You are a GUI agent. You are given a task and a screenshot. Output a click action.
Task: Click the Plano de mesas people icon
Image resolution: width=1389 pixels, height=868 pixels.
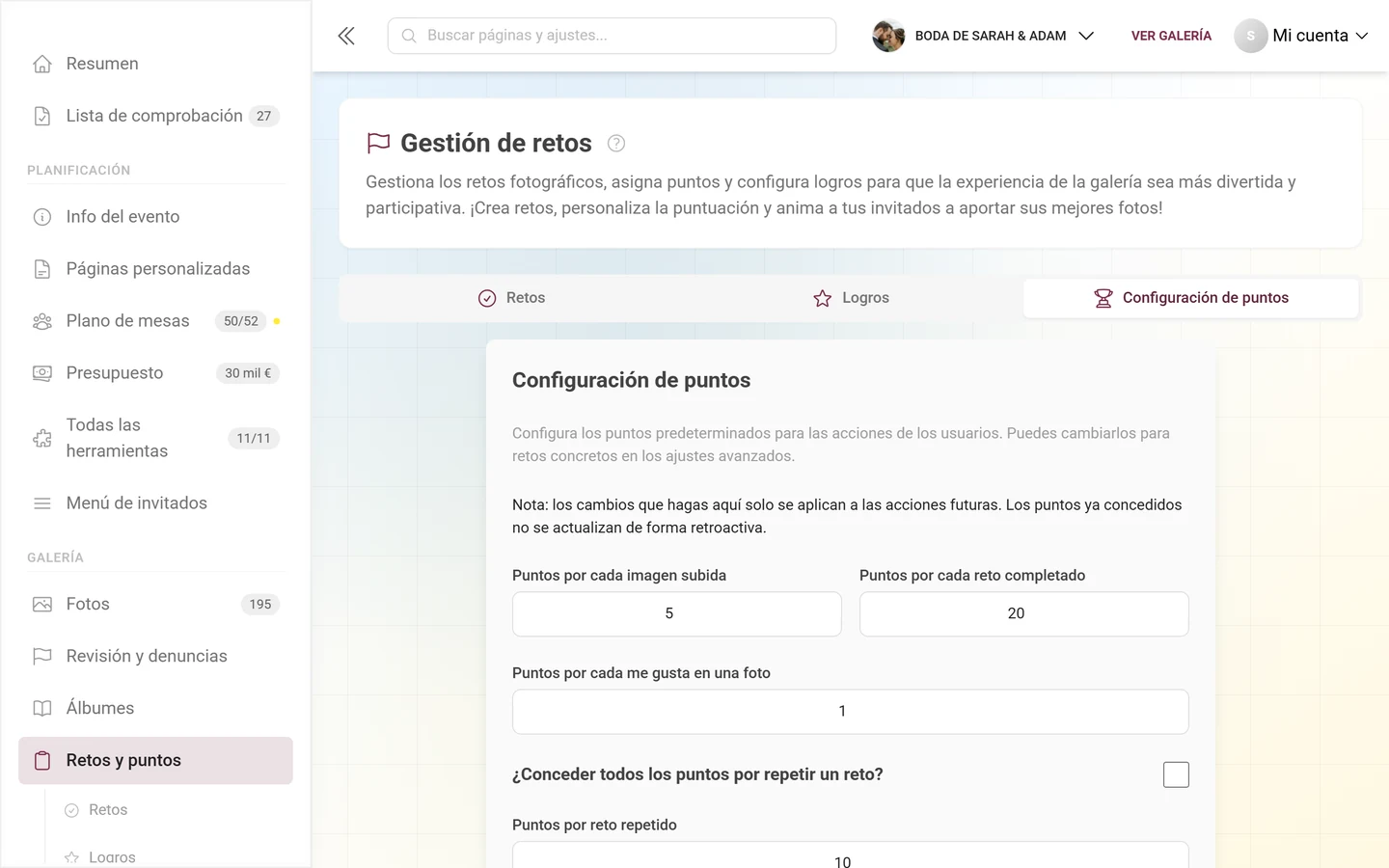click(42, 321)
